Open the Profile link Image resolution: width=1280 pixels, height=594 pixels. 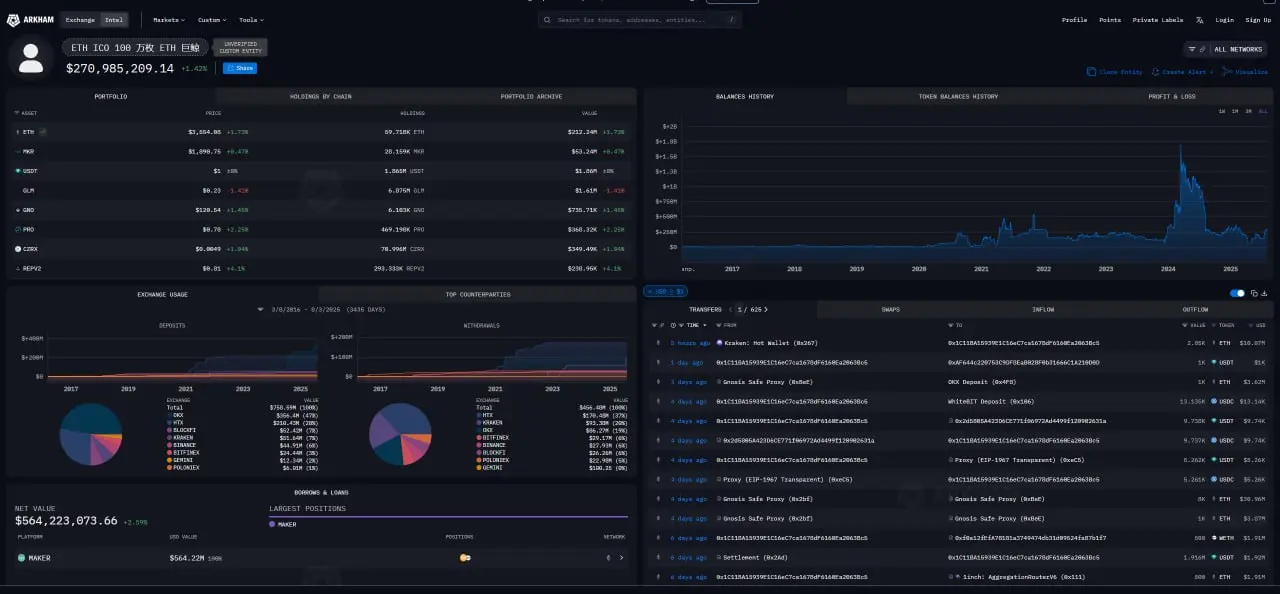(x=1074, y=20)
